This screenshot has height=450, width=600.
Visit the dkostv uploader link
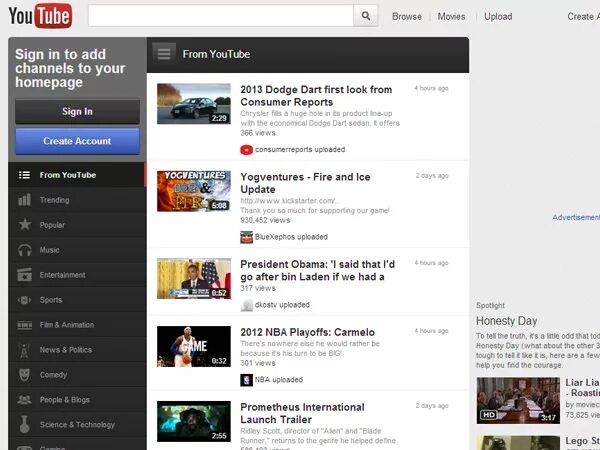pyautogui.click(x=282, y=305)
